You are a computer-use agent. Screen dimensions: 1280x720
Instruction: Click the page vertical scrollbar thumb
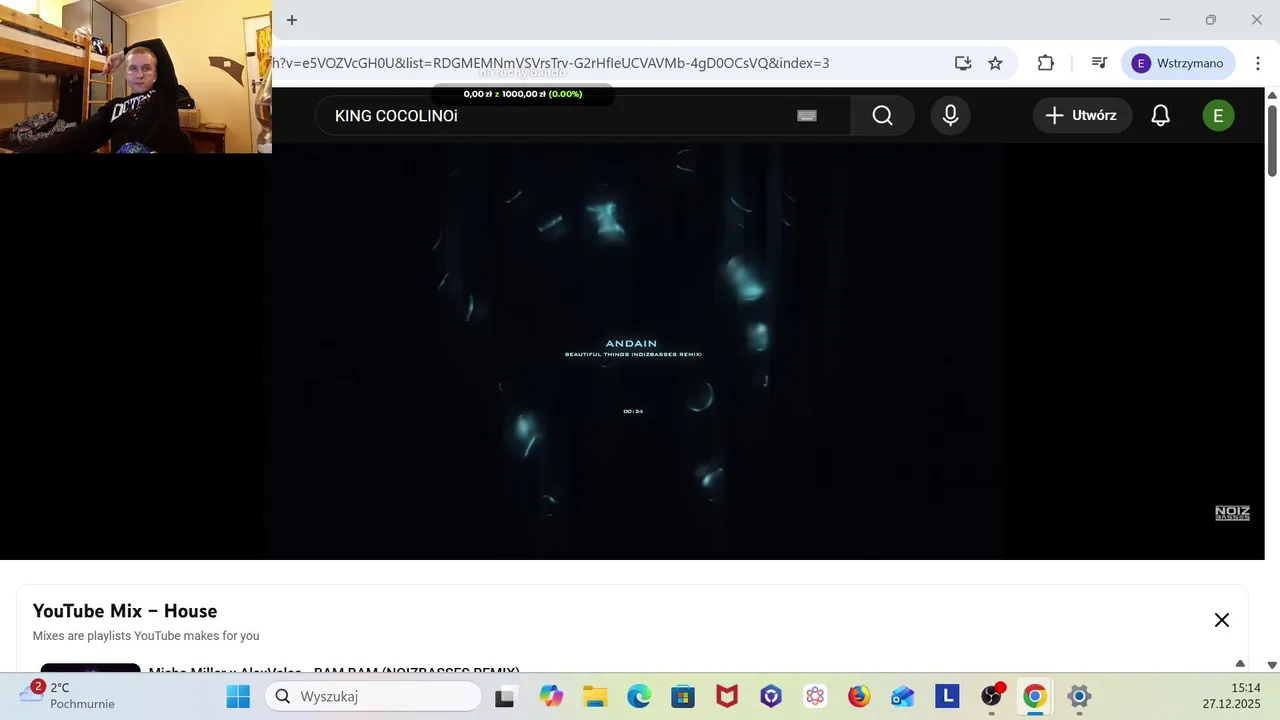click(1272, 140)
